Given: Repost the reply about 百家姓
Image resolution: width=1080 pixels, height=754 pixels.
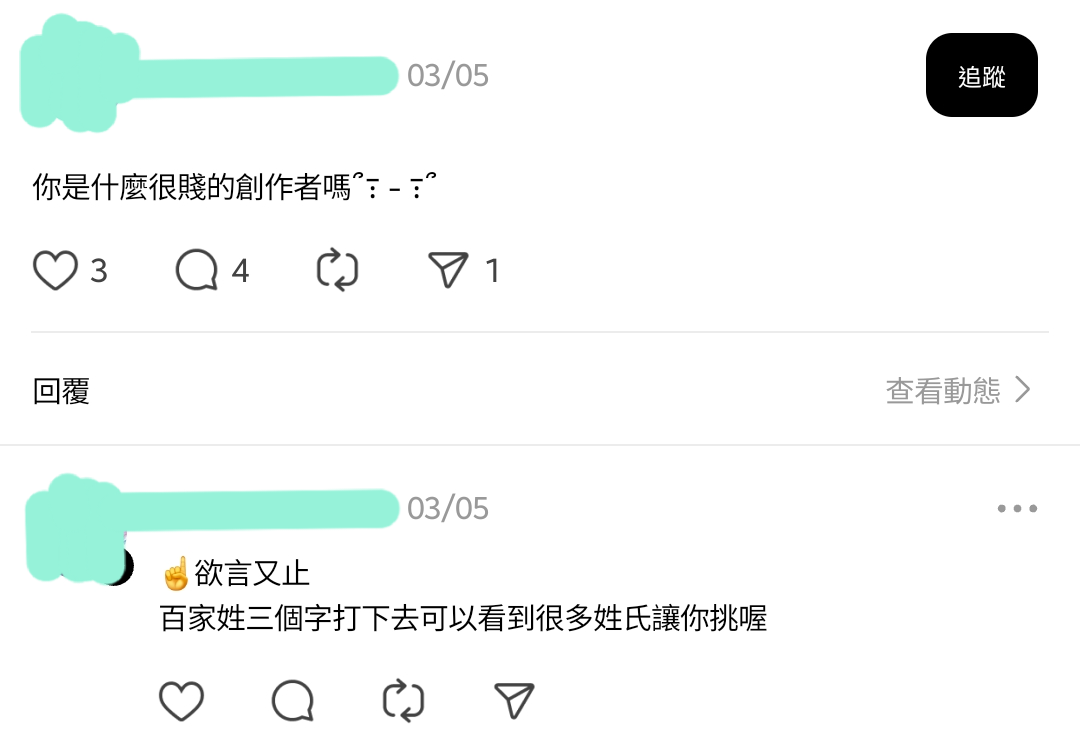Looking at the screenshot, I should pos(404,701).
